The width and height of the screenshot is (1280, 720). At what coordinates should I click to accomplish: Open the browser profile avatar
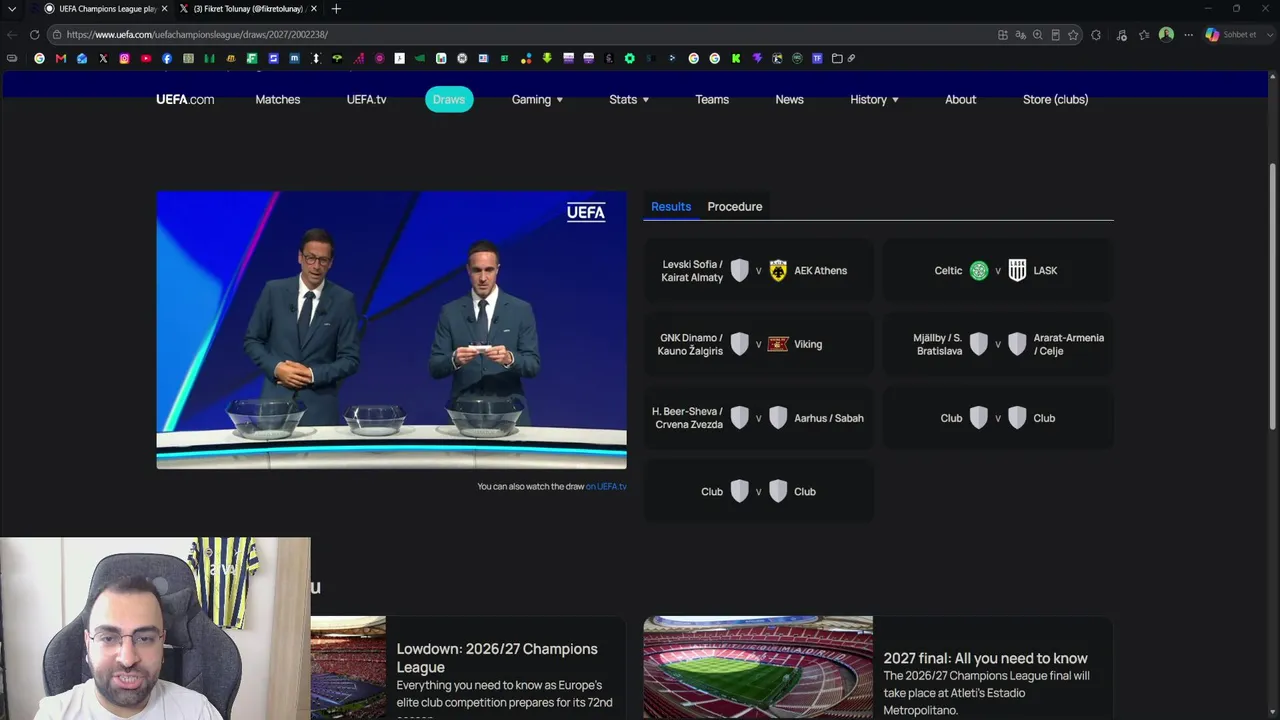1166,35
